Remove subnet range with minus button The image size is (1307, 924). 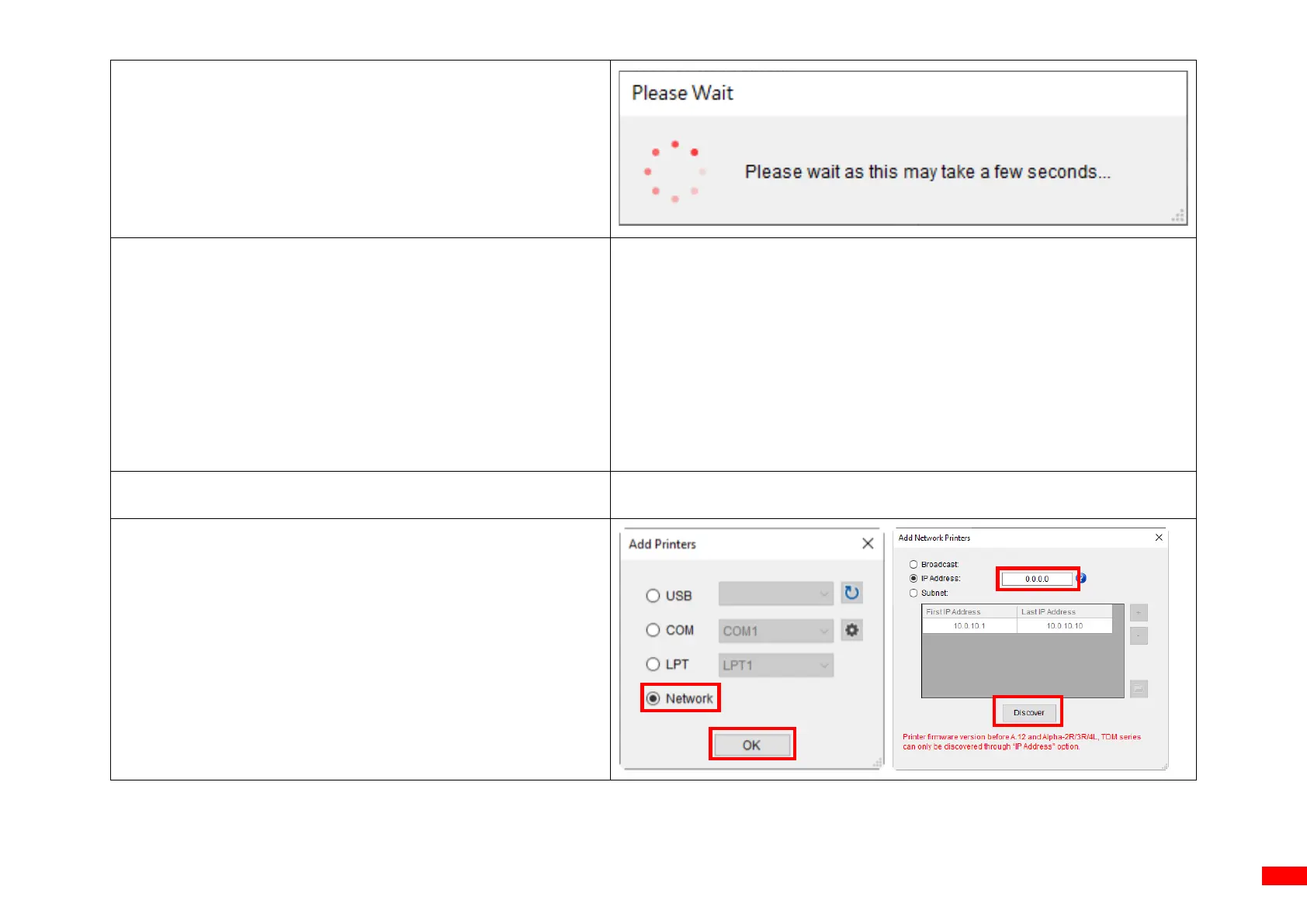pos(1139,636)
